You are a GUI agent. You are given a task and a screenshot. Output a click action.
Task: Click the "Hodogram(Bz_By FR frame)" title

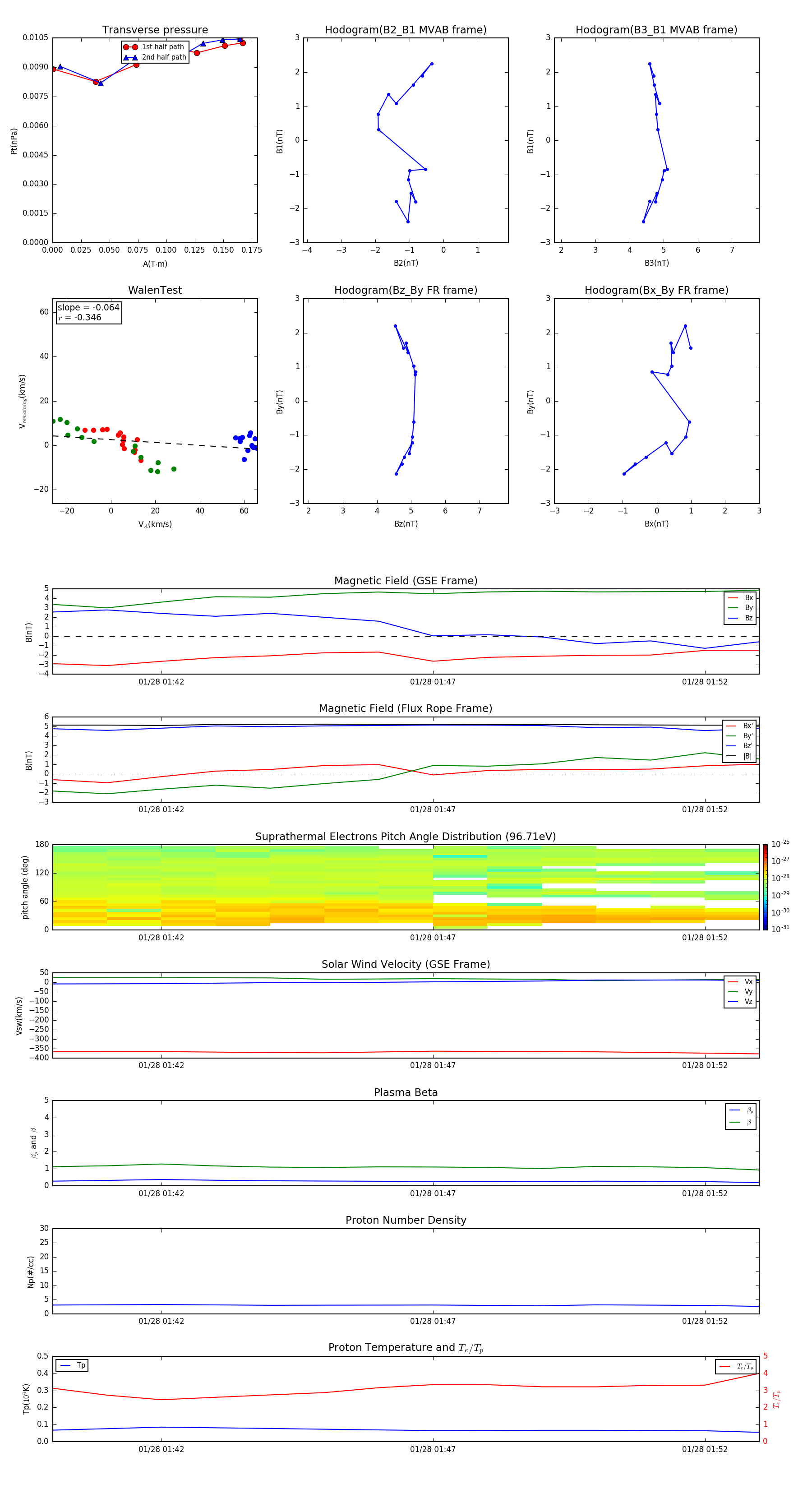coord(406,290)
